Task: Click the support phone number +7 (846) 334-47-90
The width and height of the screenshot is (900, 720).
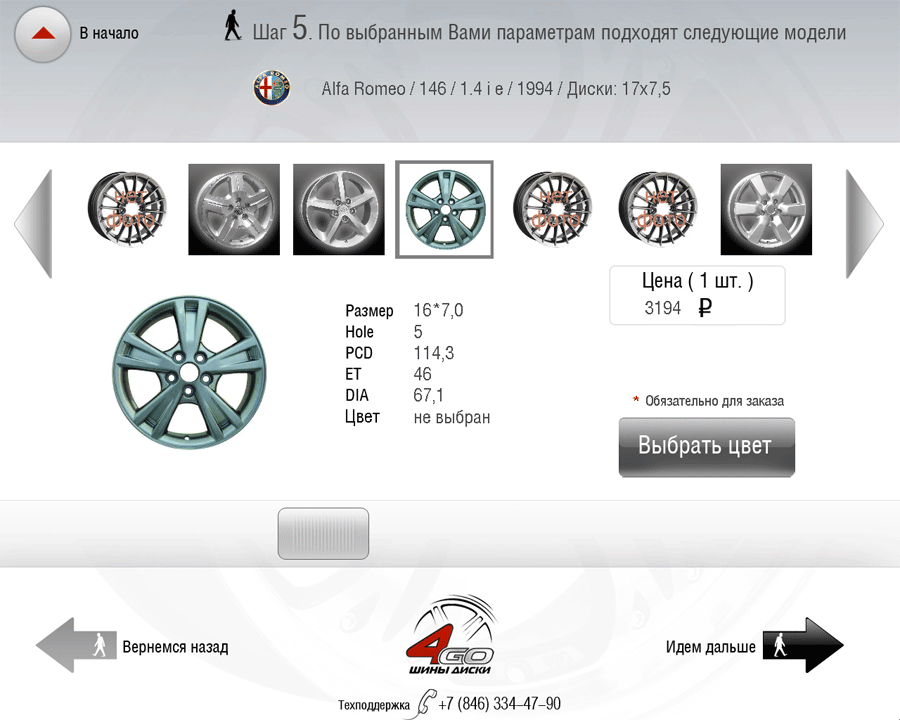Action: tap(499, 703)
